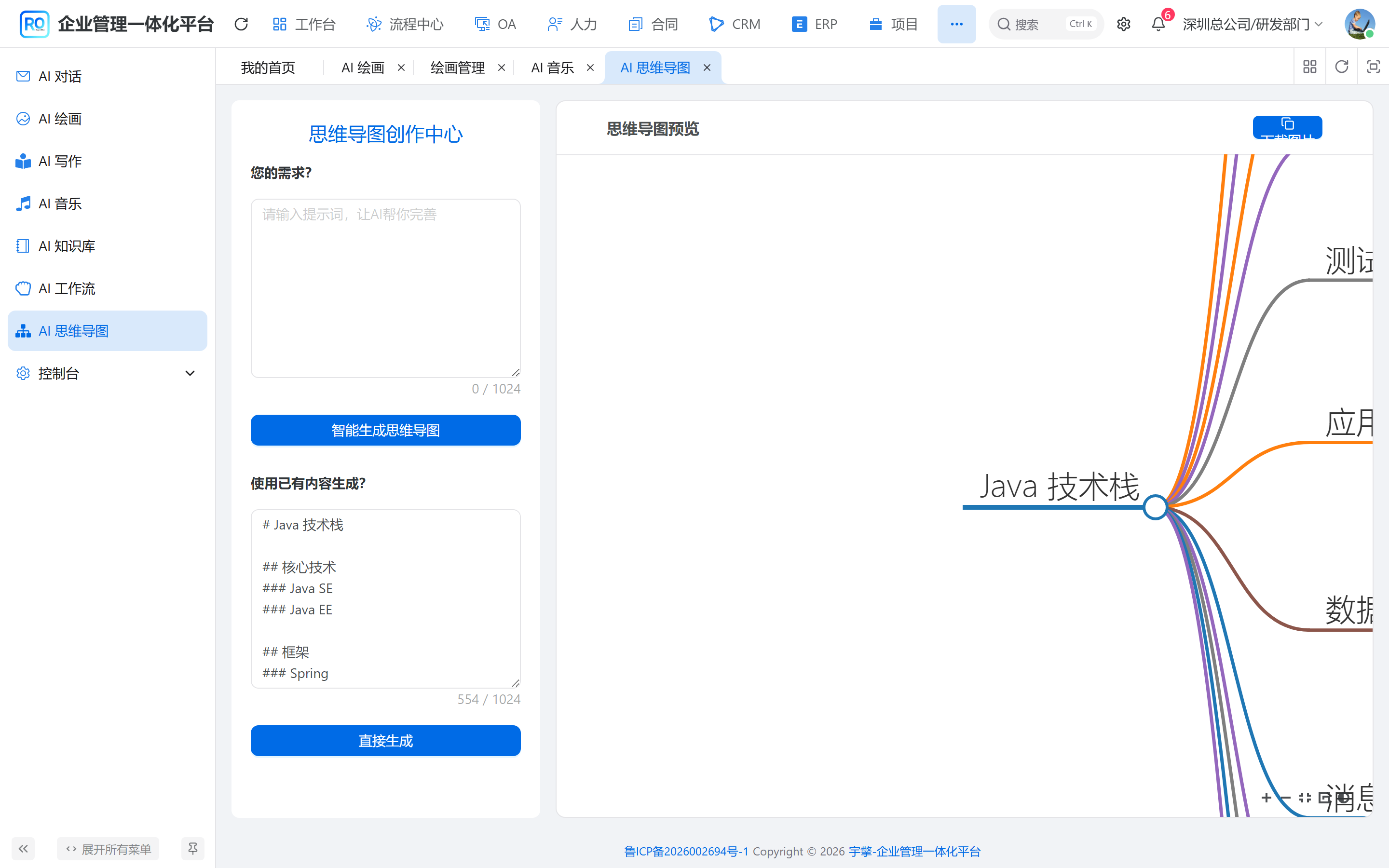Image resolution: width=1389 pixels, height=868 pixels.
Task: Switch to the AI 绘画 tab
Action: pyautogui.click(x=363, y=68)
